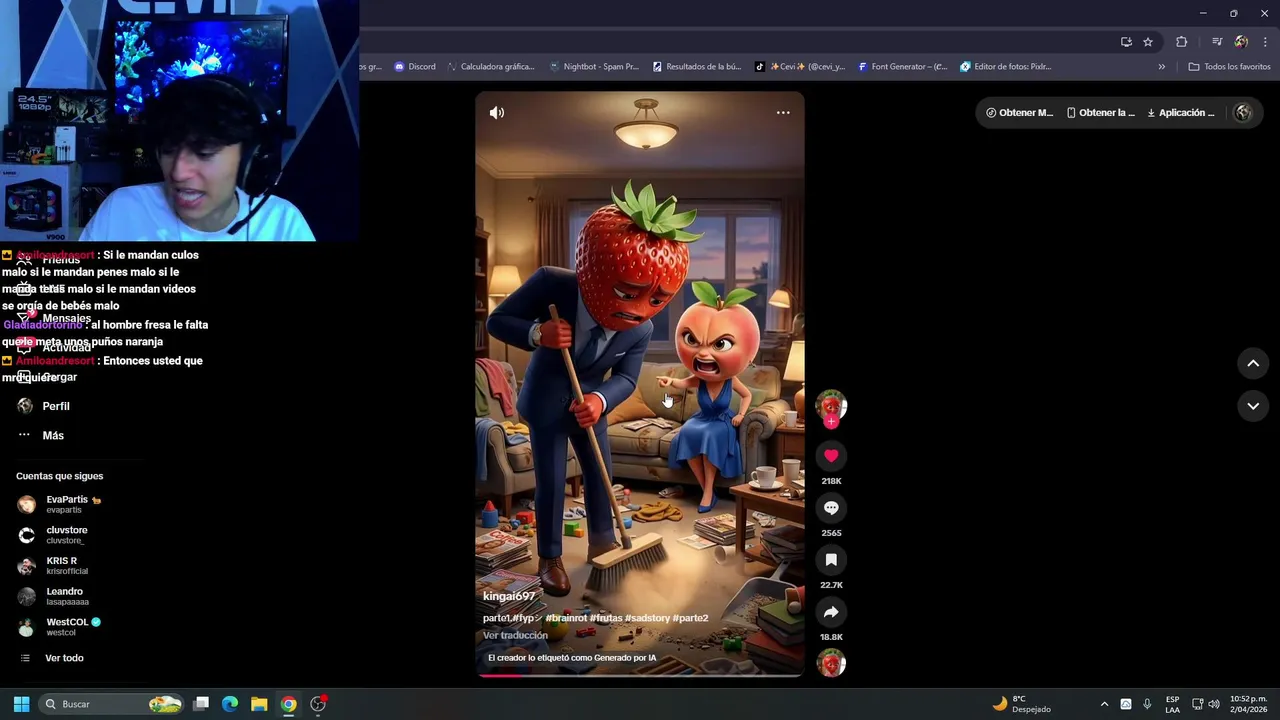Follow creator with the plus badge
Image resolution: width=1280 pixels, height=720 pixels.
pos(831,422)
